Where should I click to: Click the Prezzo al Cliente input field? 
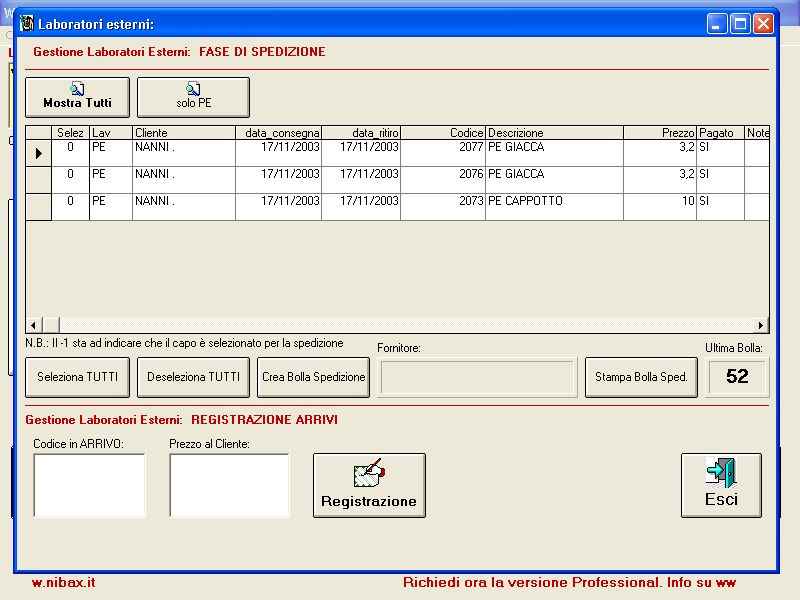coord(229,486)
